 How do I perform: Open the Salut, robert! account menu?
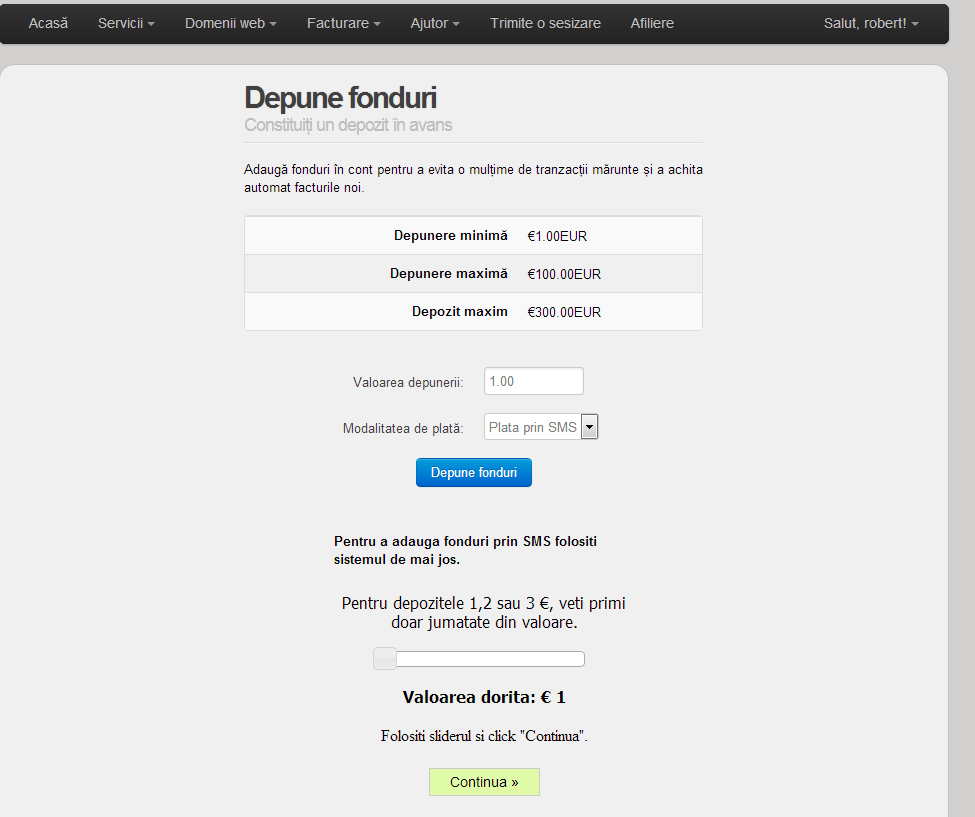pos(870,23)
